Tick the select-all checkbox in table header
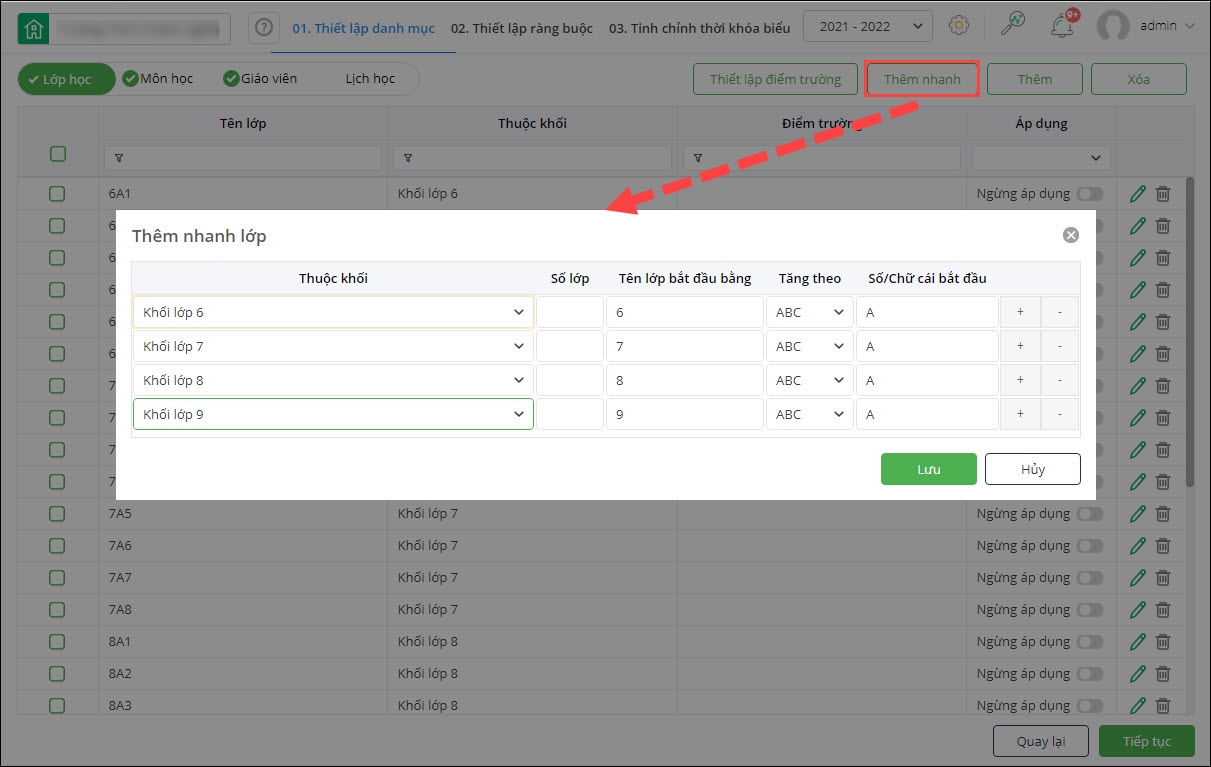 (x=58, y=154)
